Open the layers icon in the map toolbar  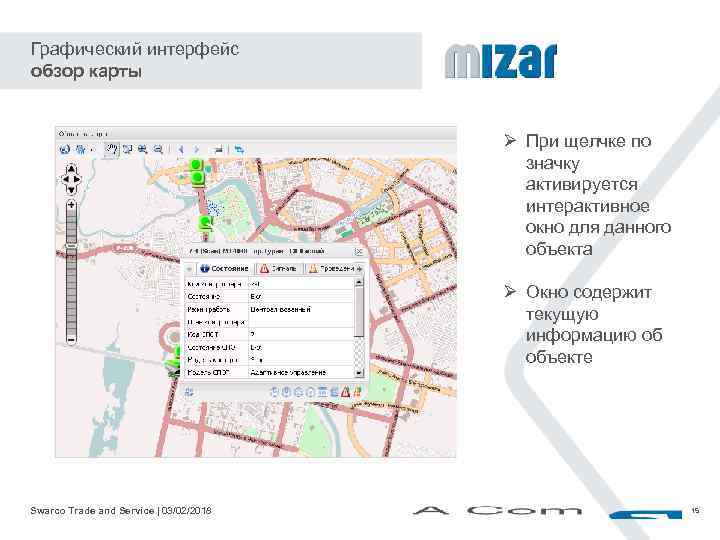[x=80, y=149]
